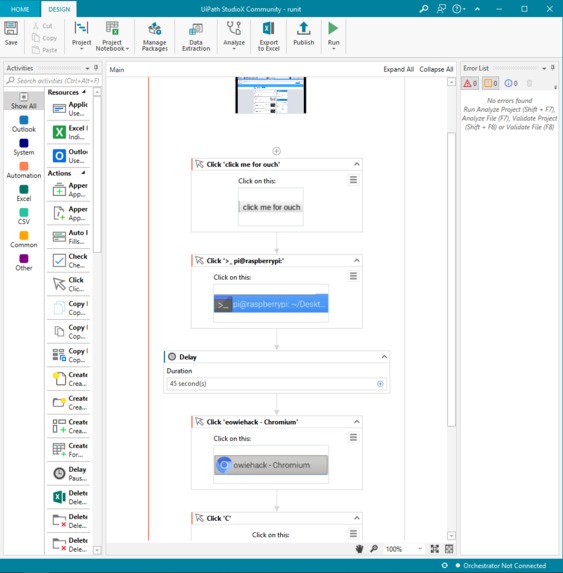This screenshot has height=573, width=563.
Task: Toggle warning filter in Error List
Action: click(x=490, y=83)
